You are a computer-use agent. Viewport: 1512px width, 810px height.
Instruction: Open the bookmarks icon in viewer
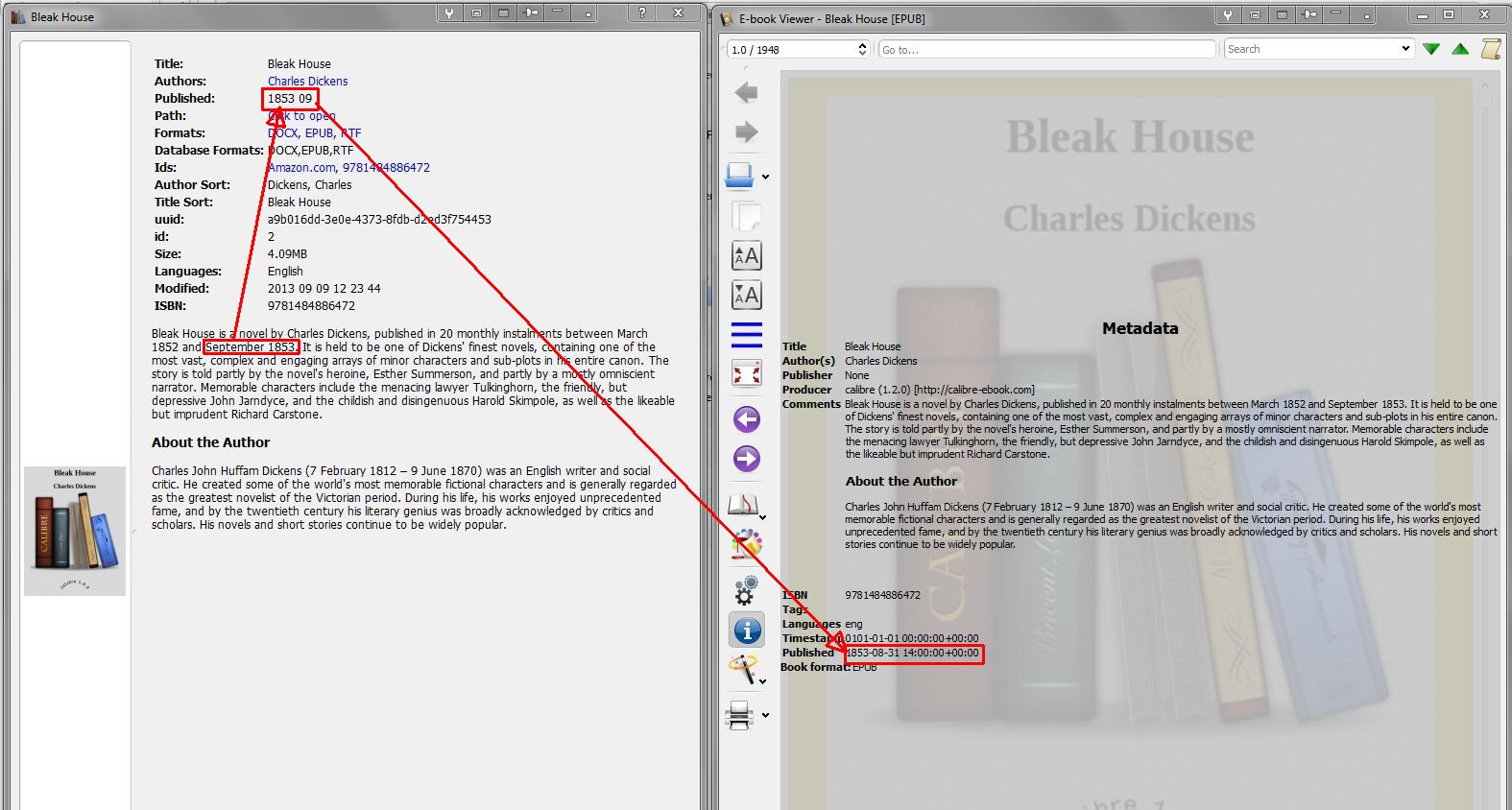743,505
